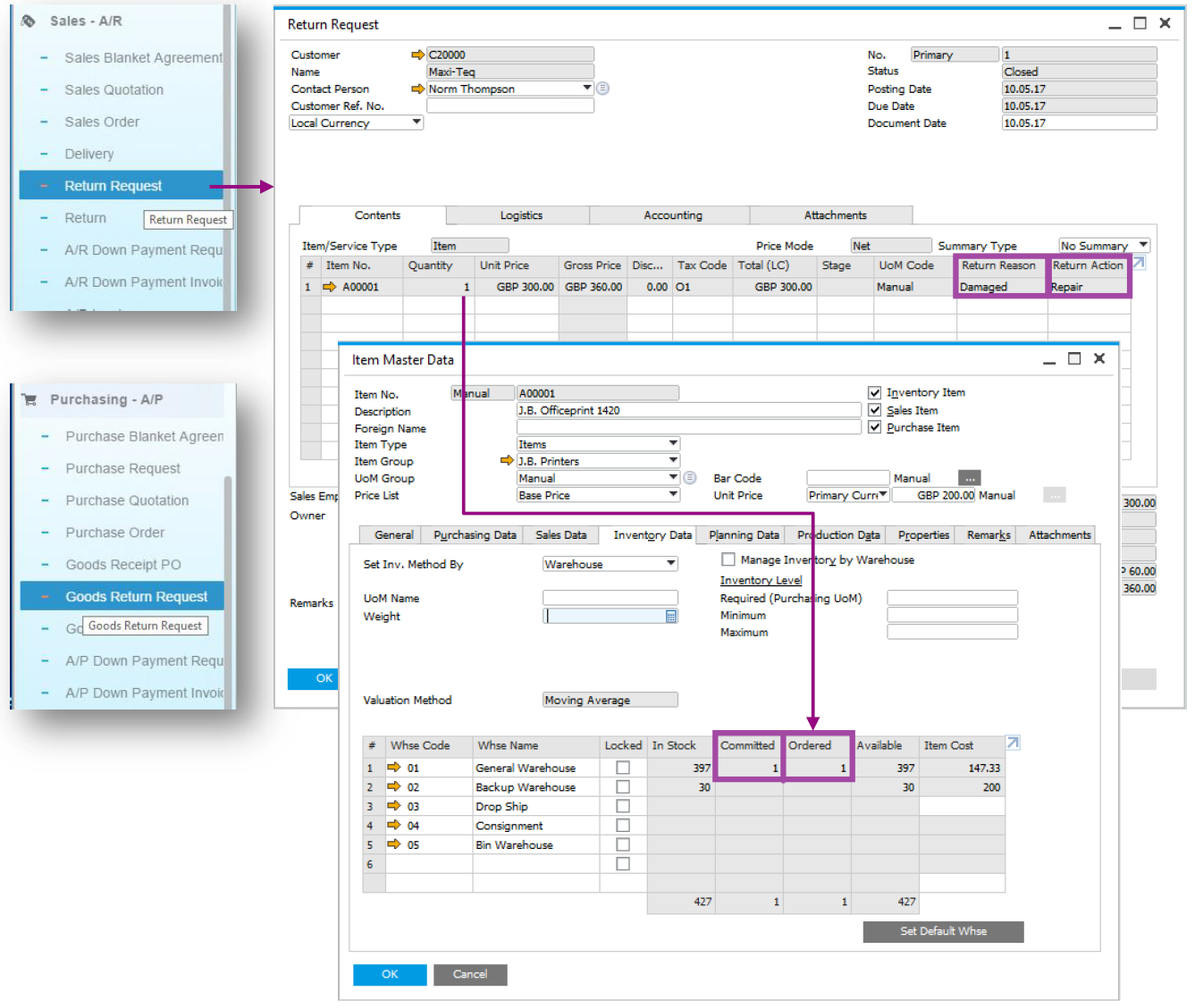
Task: Click the Customer Ref. No. input field
Action: [509, 105]
